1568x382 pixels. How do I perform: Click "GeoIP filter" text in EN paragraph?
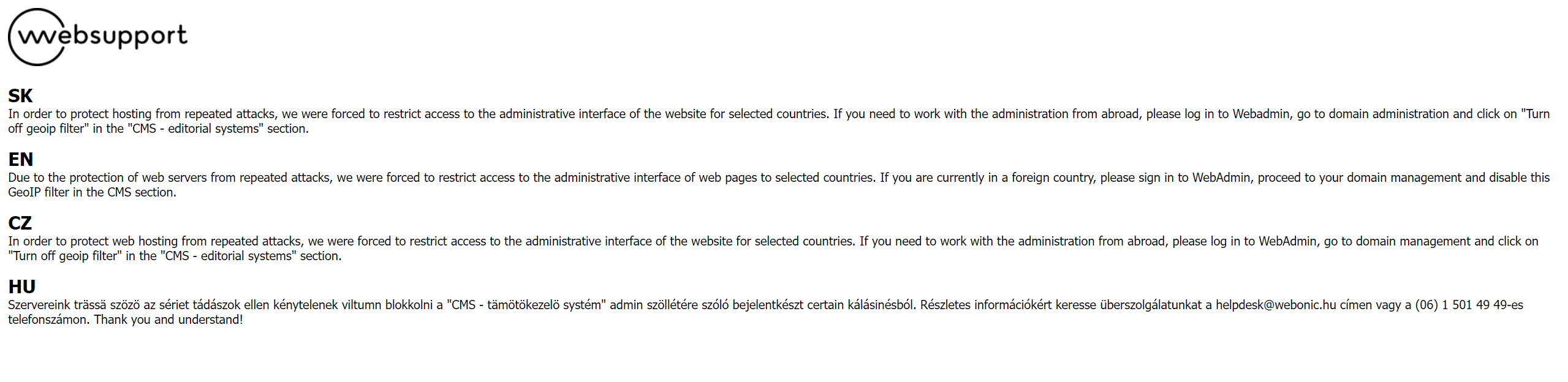coord(39,192)
